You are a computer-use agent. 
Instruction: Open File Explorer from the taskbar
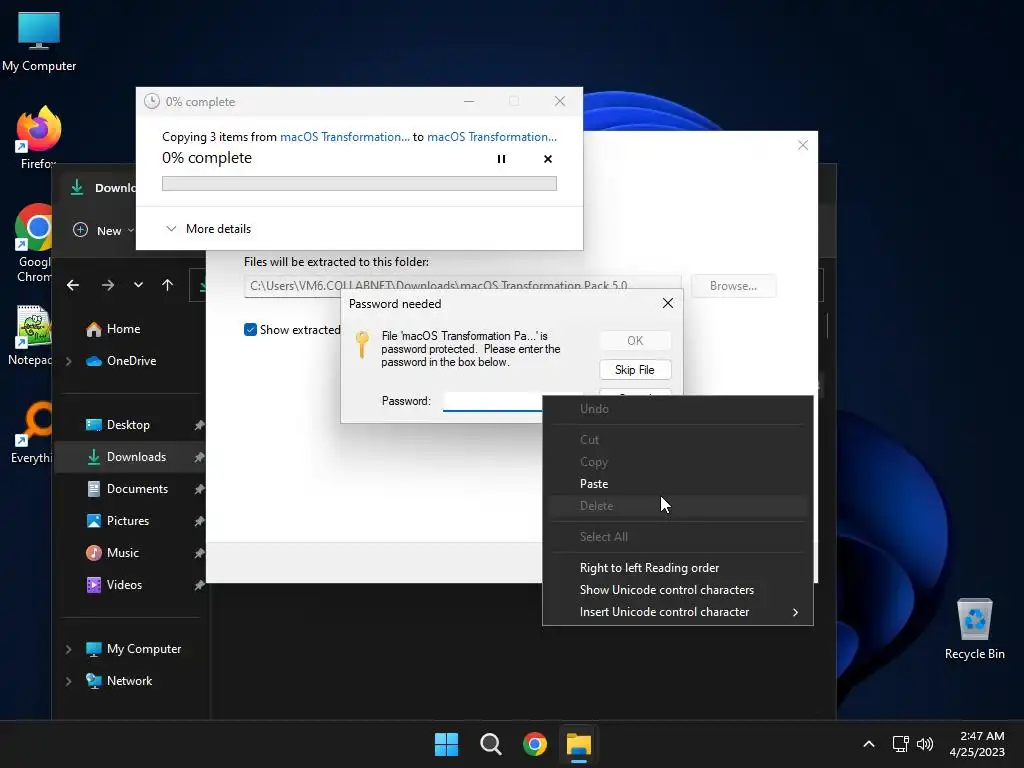[x=579, y=744]
